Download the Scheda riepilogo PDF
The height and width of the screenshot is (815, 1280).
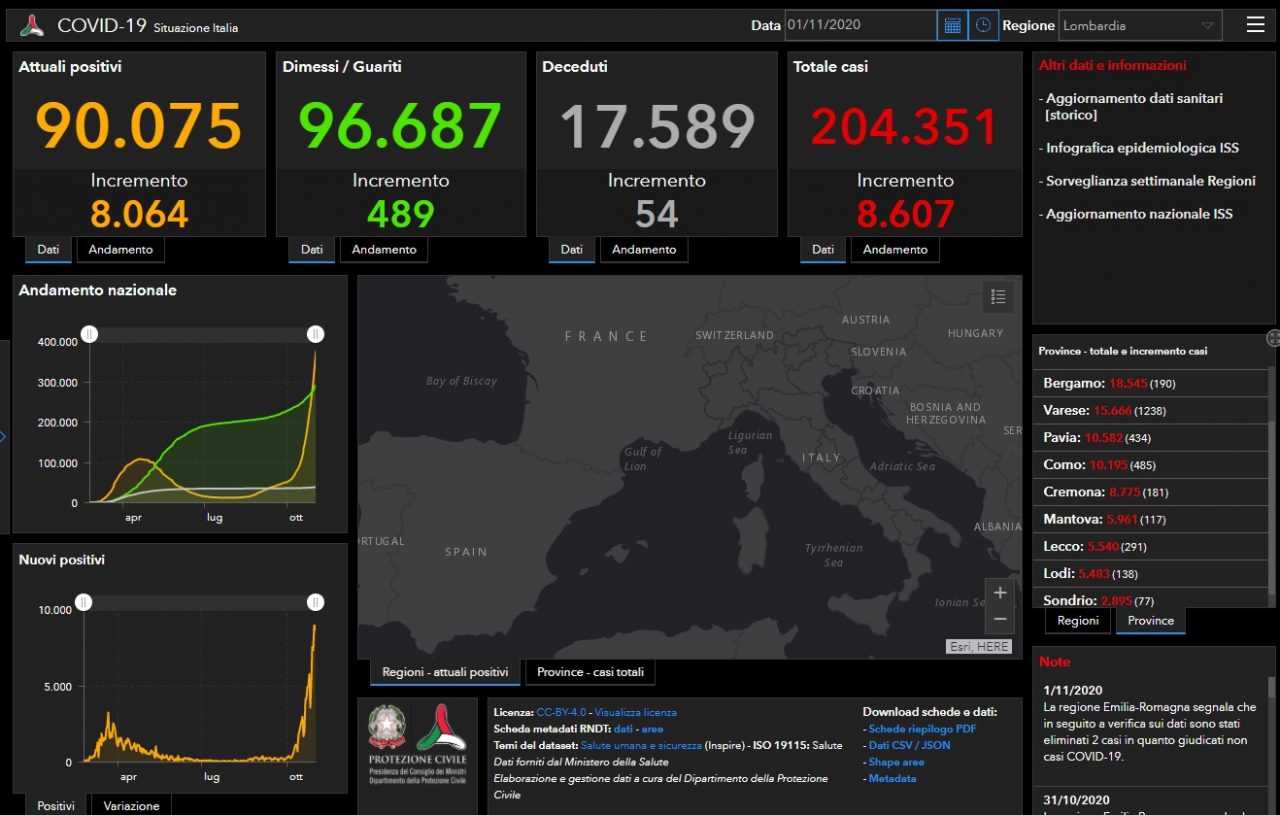[922, 729]
